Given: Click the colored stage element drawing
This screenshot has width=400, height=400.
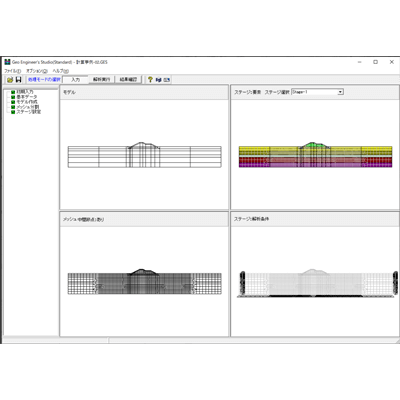Looking at the screenshot, I should [x=315, y=154].
